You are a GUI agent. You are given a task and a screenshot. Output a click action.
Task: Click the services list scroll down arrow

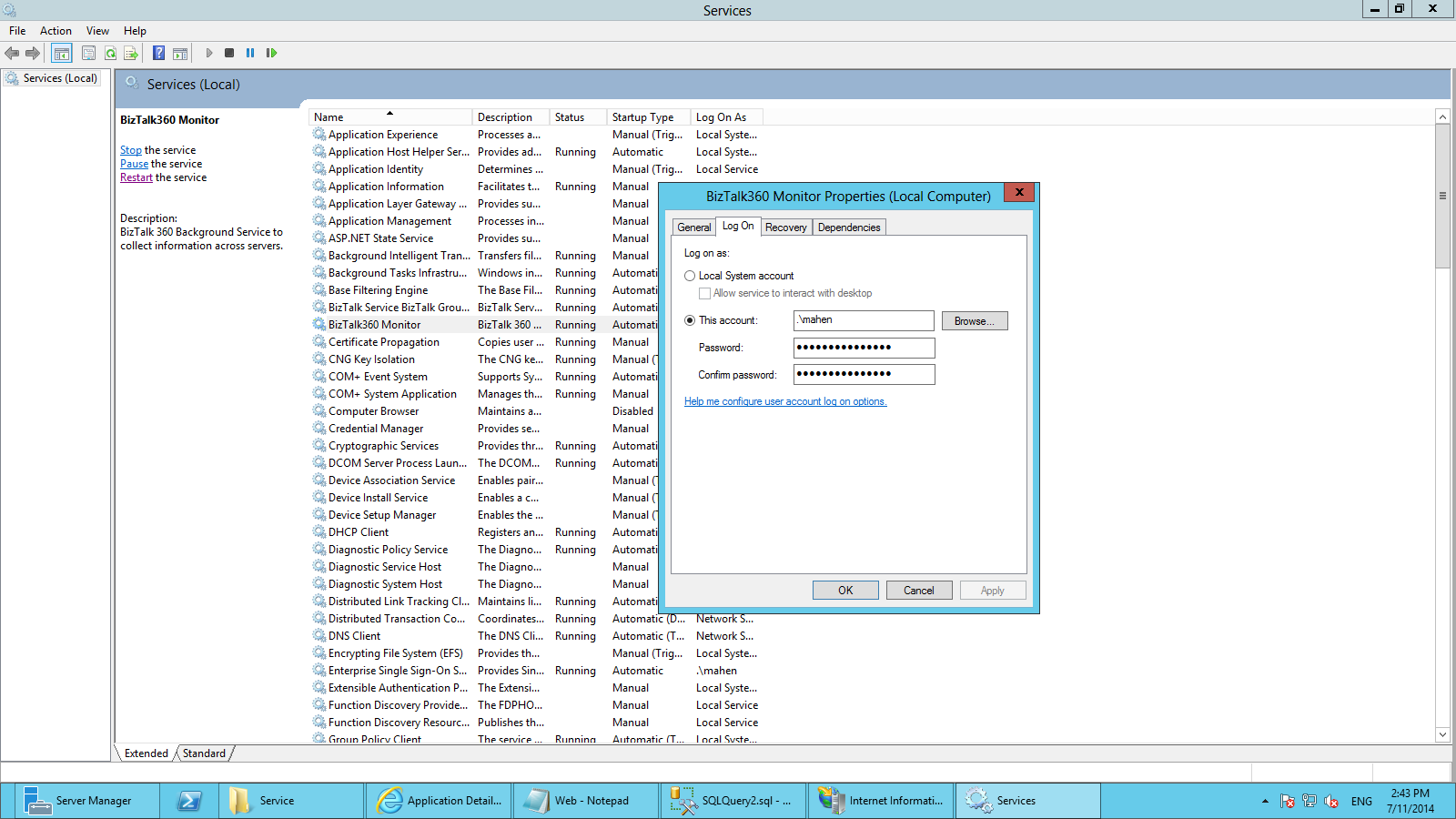click(x=1442, y=734)
